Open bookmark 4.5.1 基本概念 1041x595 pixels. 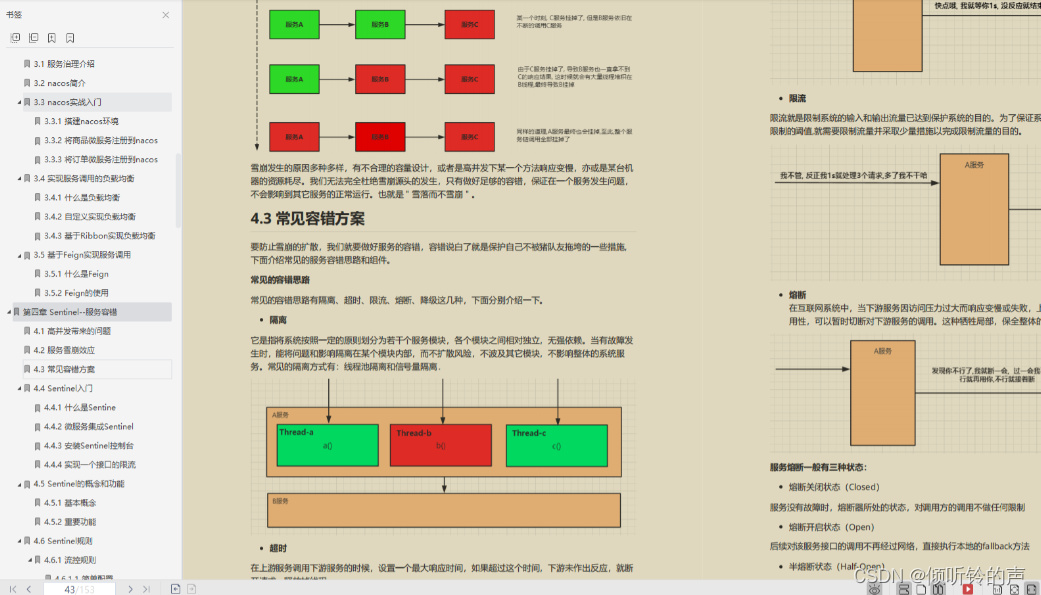click(x=70, y=503)
